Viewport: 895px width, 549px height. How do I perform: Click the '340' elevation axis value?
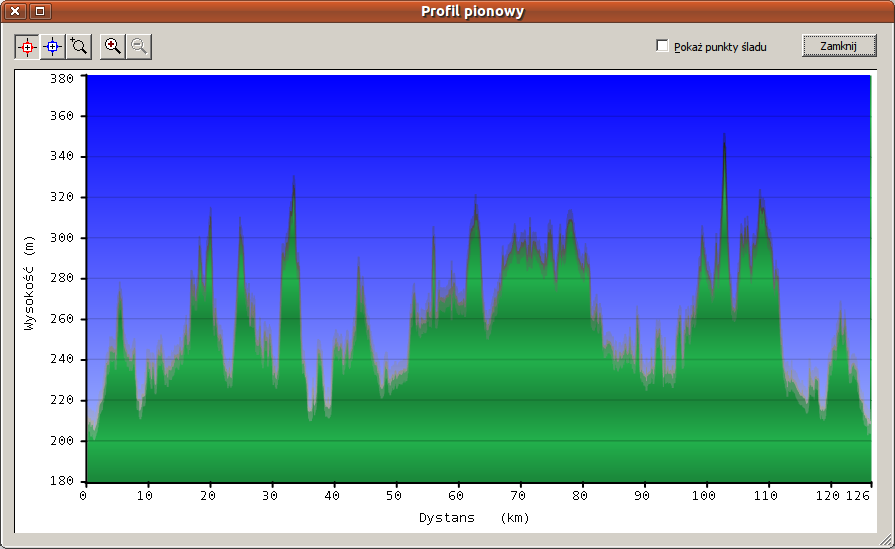(x=62, y=156)
